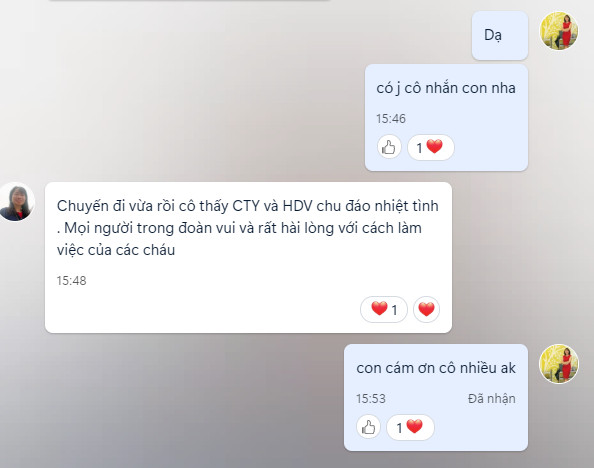Open sender avatar beside 'Dạ' message

click(x=559, y=31)
